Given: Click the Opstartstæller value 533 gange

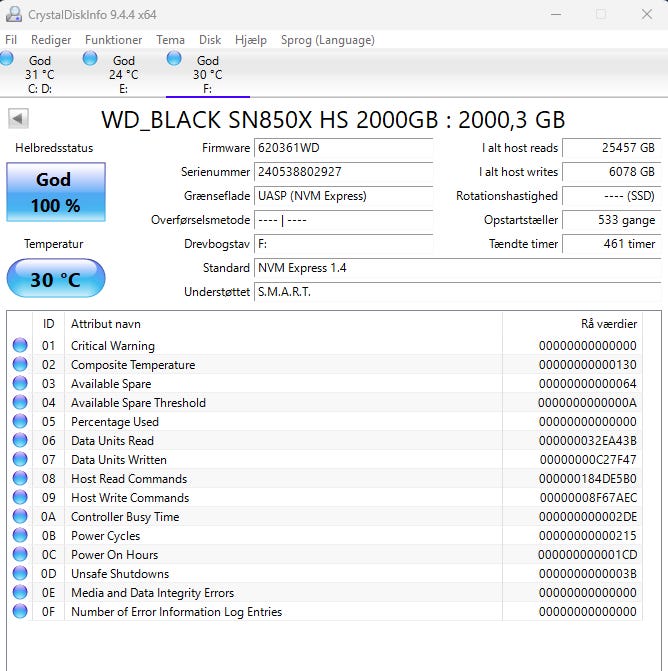Looking at the screenshot, I should [612, 220].
